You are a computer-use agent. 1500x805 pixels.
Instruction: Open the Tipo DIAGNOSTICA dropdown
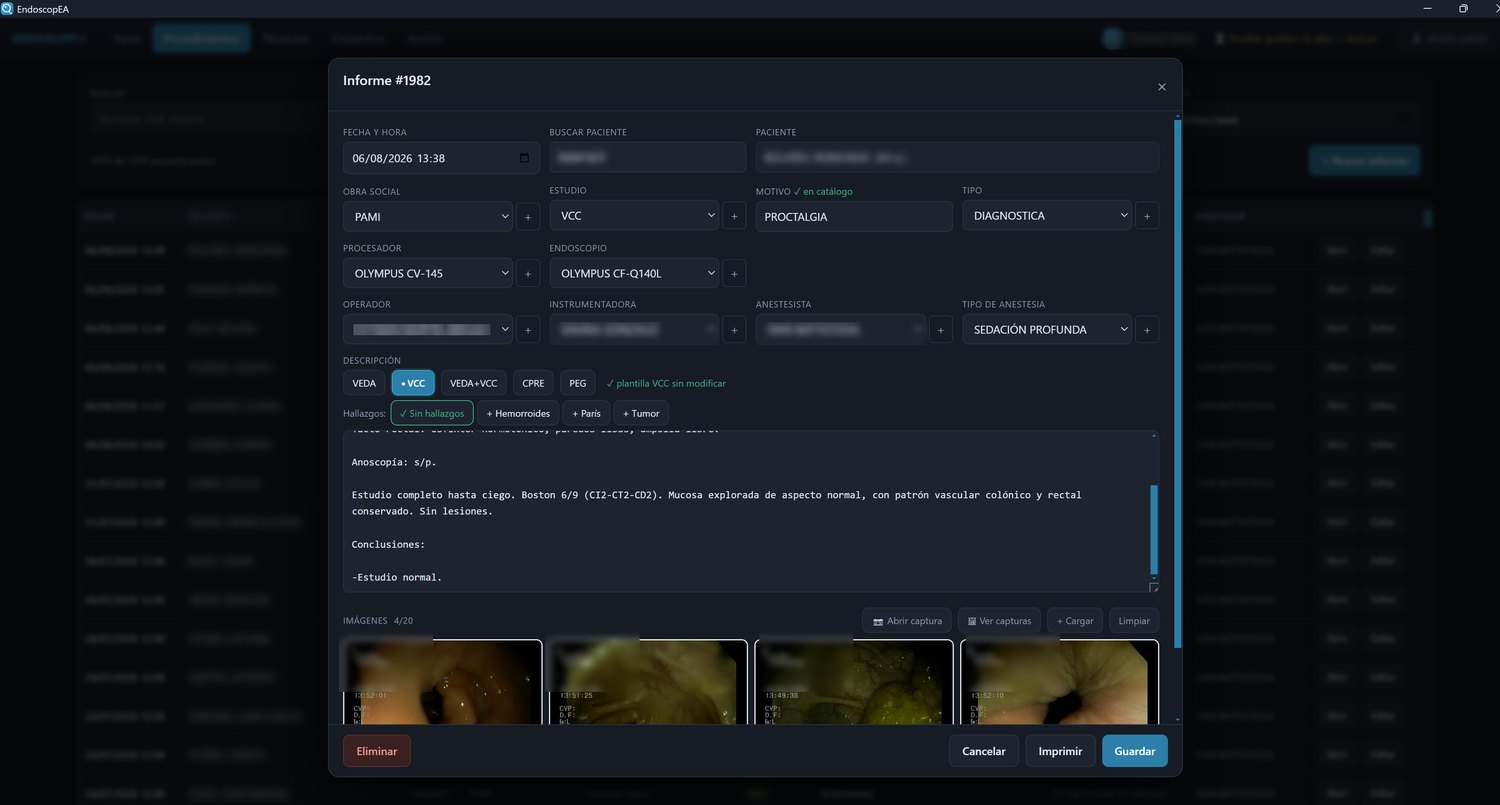pyautogui.click(x=1046, y=216)
